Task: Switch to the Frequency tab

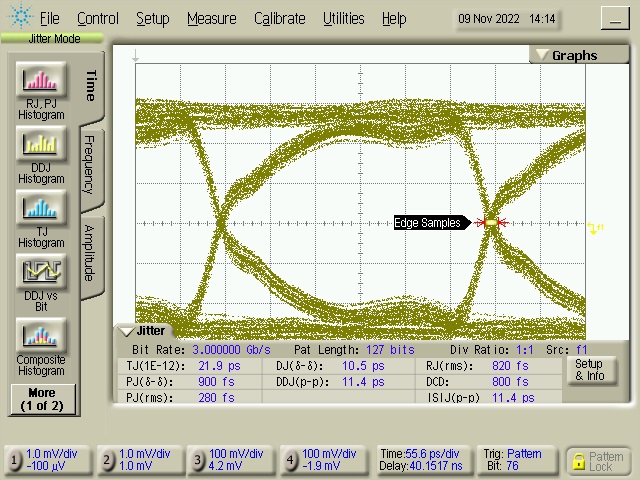Action: click(x=89, y=165)
